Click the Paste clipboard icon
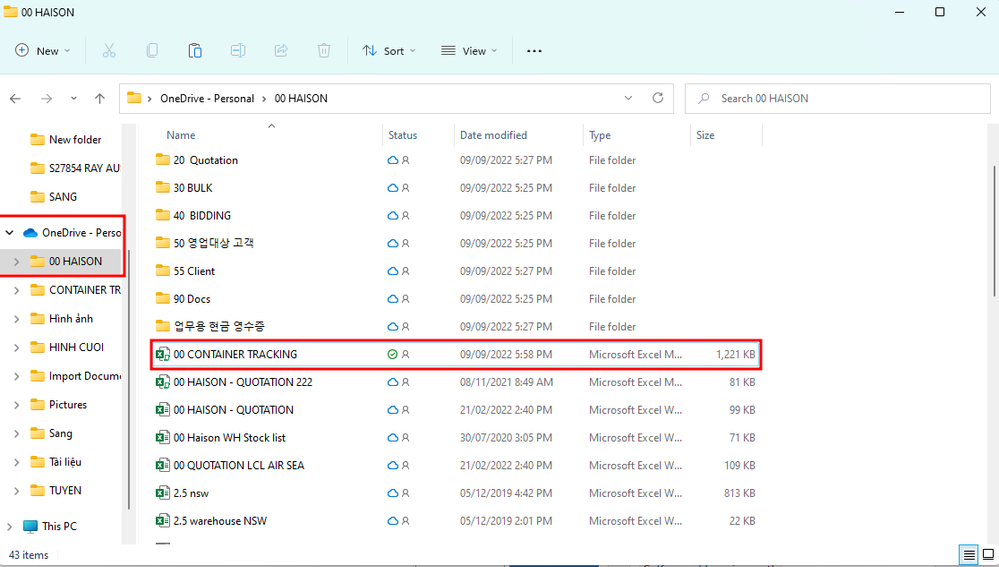 pyautogui.click(x=195, y=50)
